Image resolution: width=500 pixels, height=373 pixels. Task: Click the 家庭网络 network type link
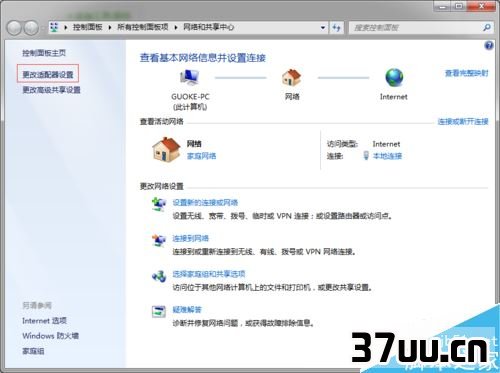coord(201,156)
